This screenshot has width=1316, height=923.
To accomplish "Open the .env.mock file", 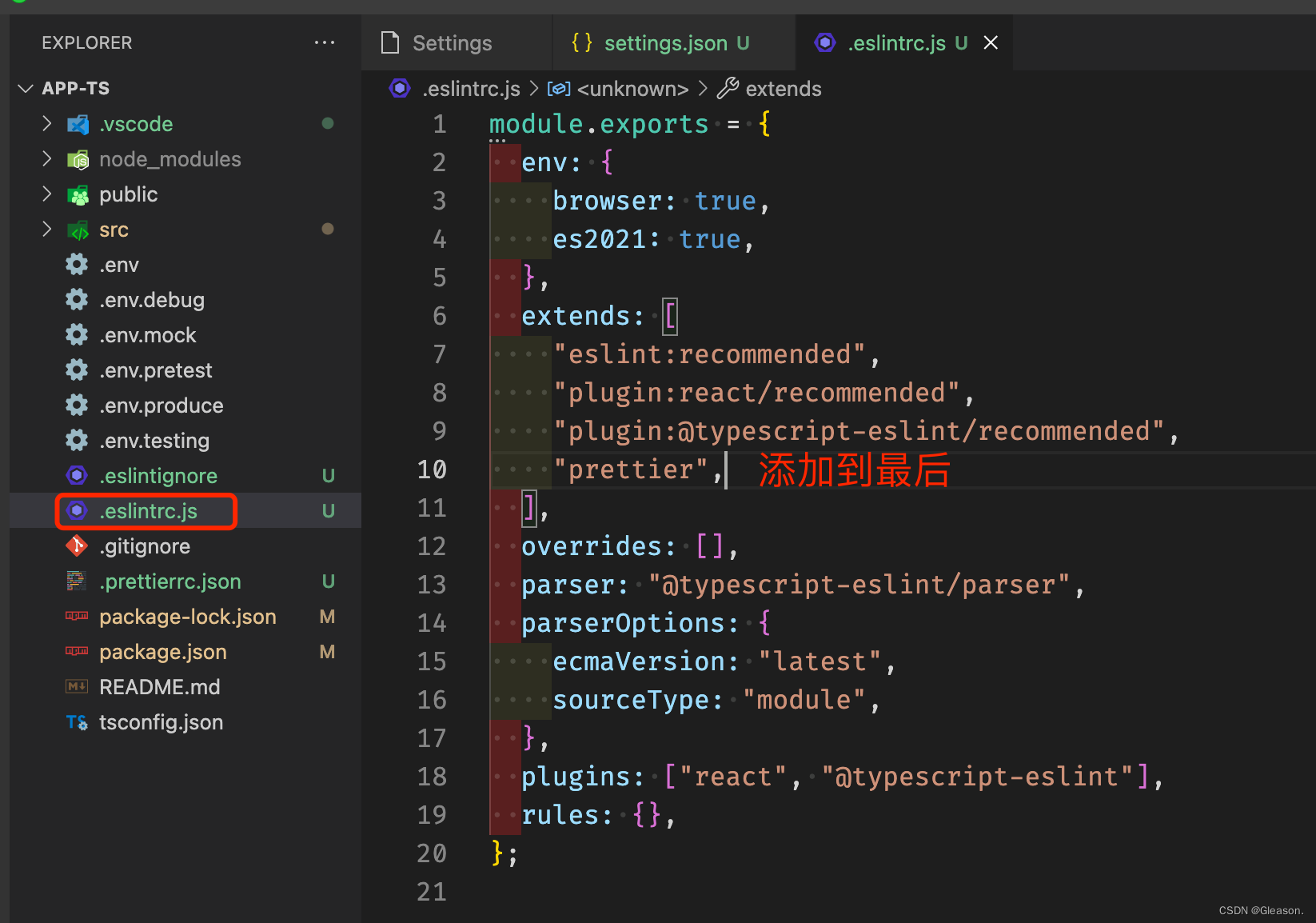I will pos(185,335).
